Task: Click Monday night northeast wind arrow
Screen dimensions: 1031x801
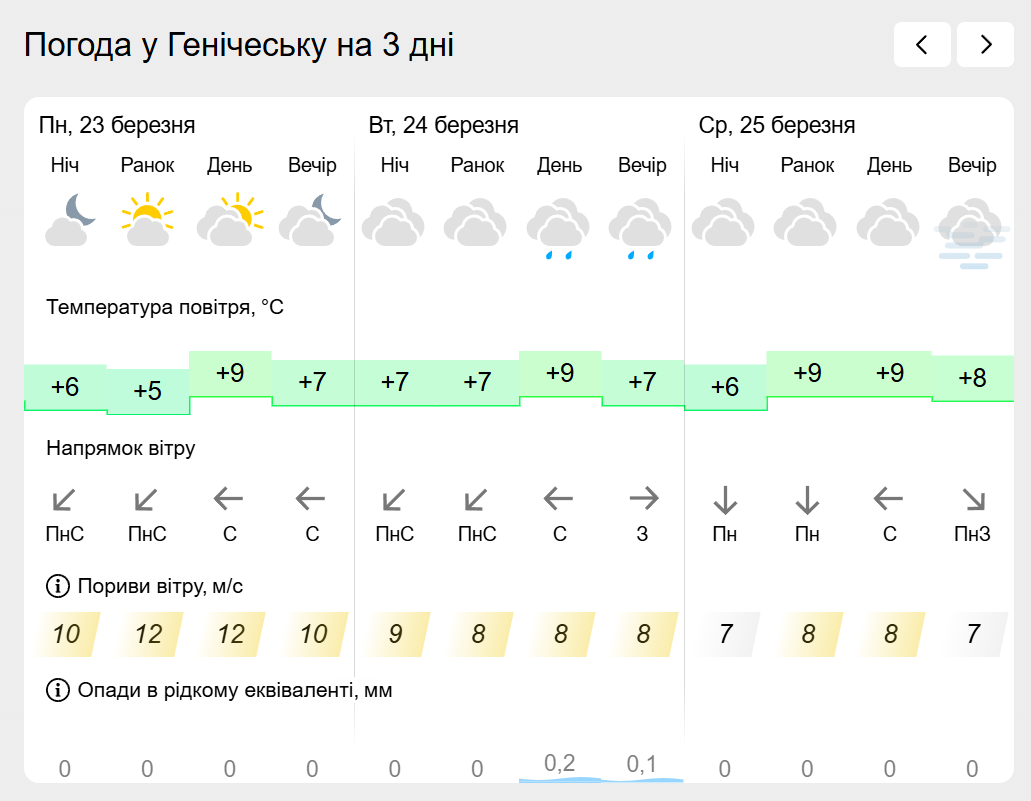Action: coord(65,498)
